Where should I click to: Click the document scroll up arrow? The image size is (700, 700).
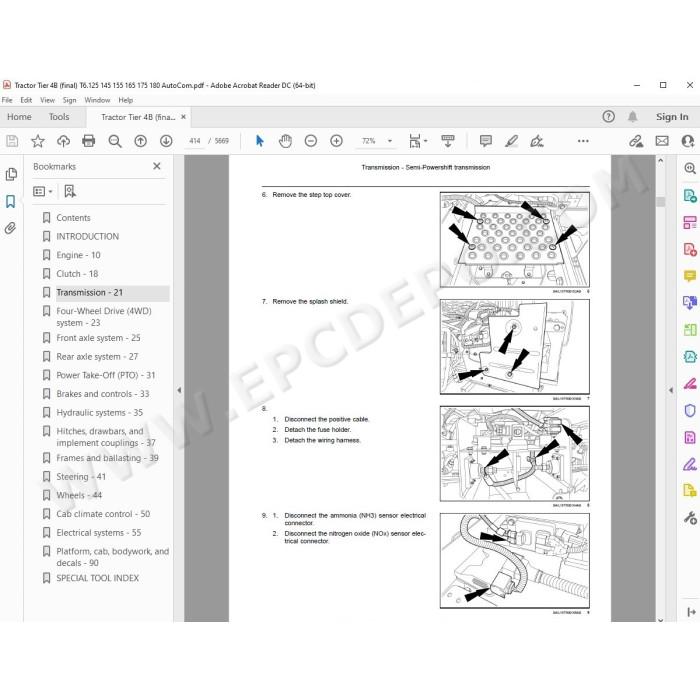point(661,160)
